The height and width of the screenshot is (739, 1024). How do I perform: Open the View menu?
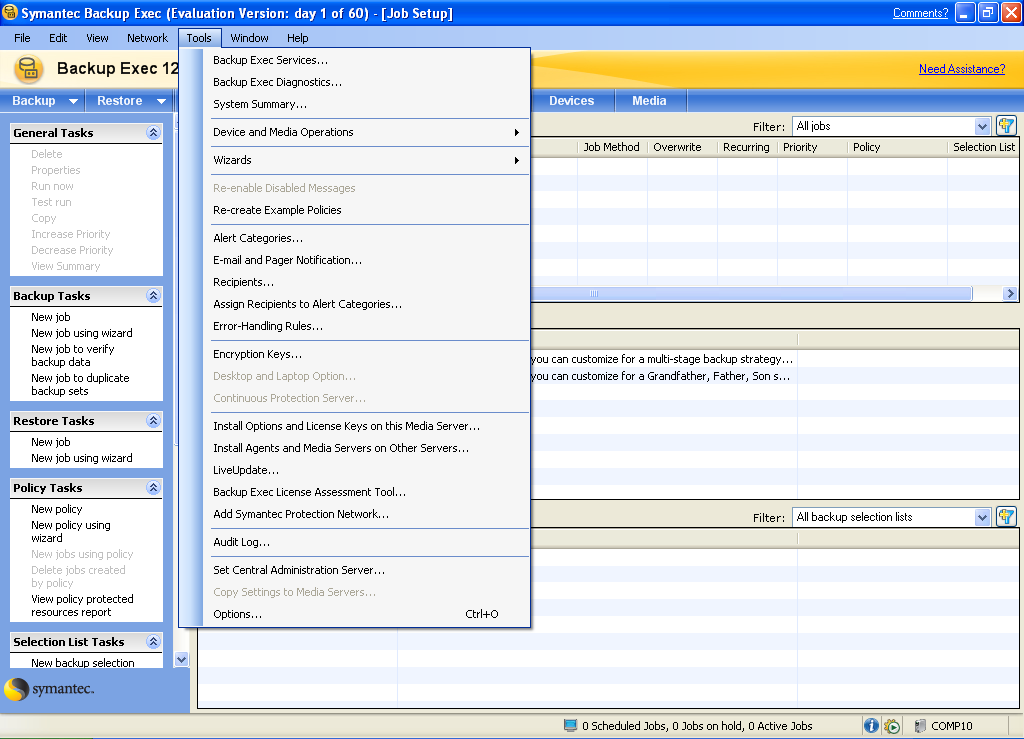tap(97, 38)
